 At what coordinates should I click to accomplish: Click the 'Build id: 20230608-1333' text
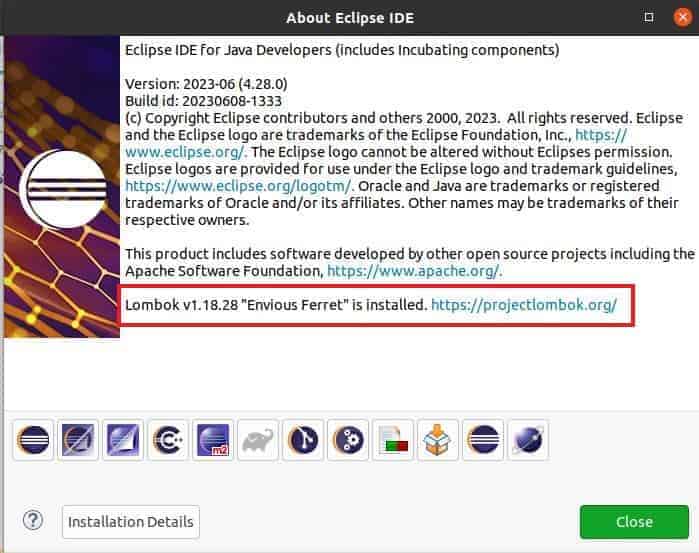point(204,101)
